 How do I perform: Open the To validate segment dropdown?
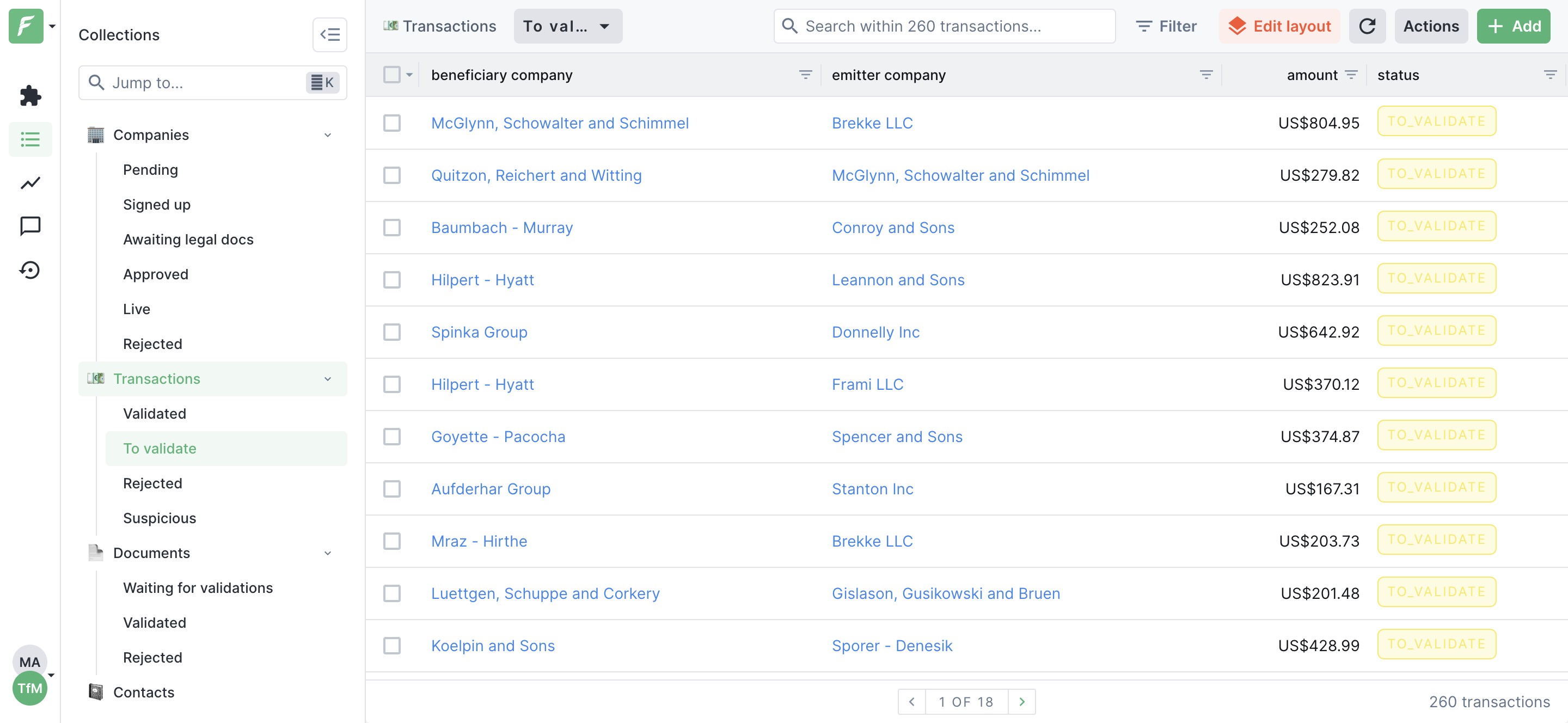click(x=567, y=26)
